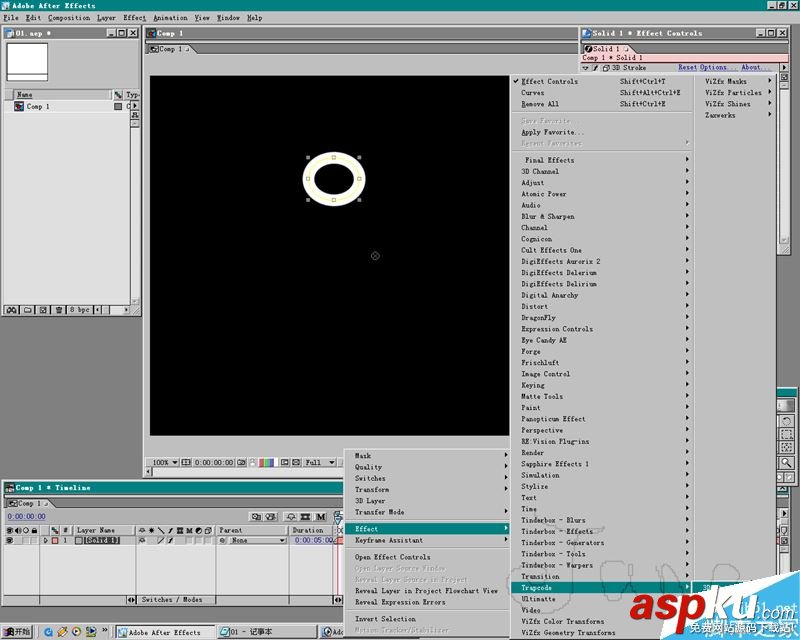
Task: Open Effect Controls panel flyout arrow
Action: pos(784,67)
